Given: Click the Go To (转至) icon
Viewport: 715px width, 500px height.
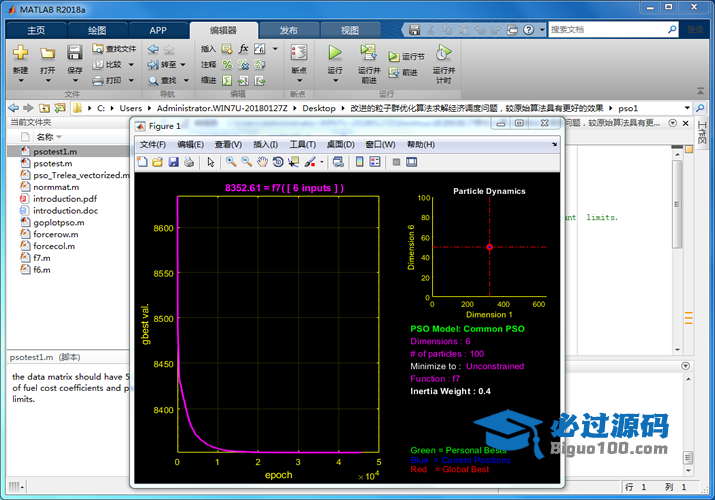Looking at the screenshot, I should click(153, 65).
